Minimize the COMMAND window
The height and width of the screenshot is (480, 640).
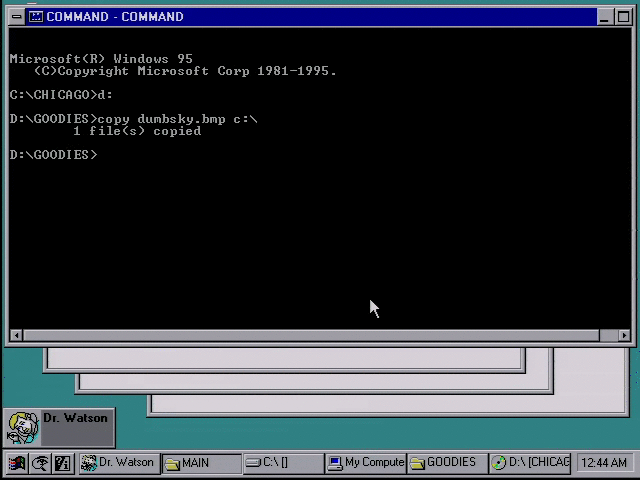coord(604,17)
